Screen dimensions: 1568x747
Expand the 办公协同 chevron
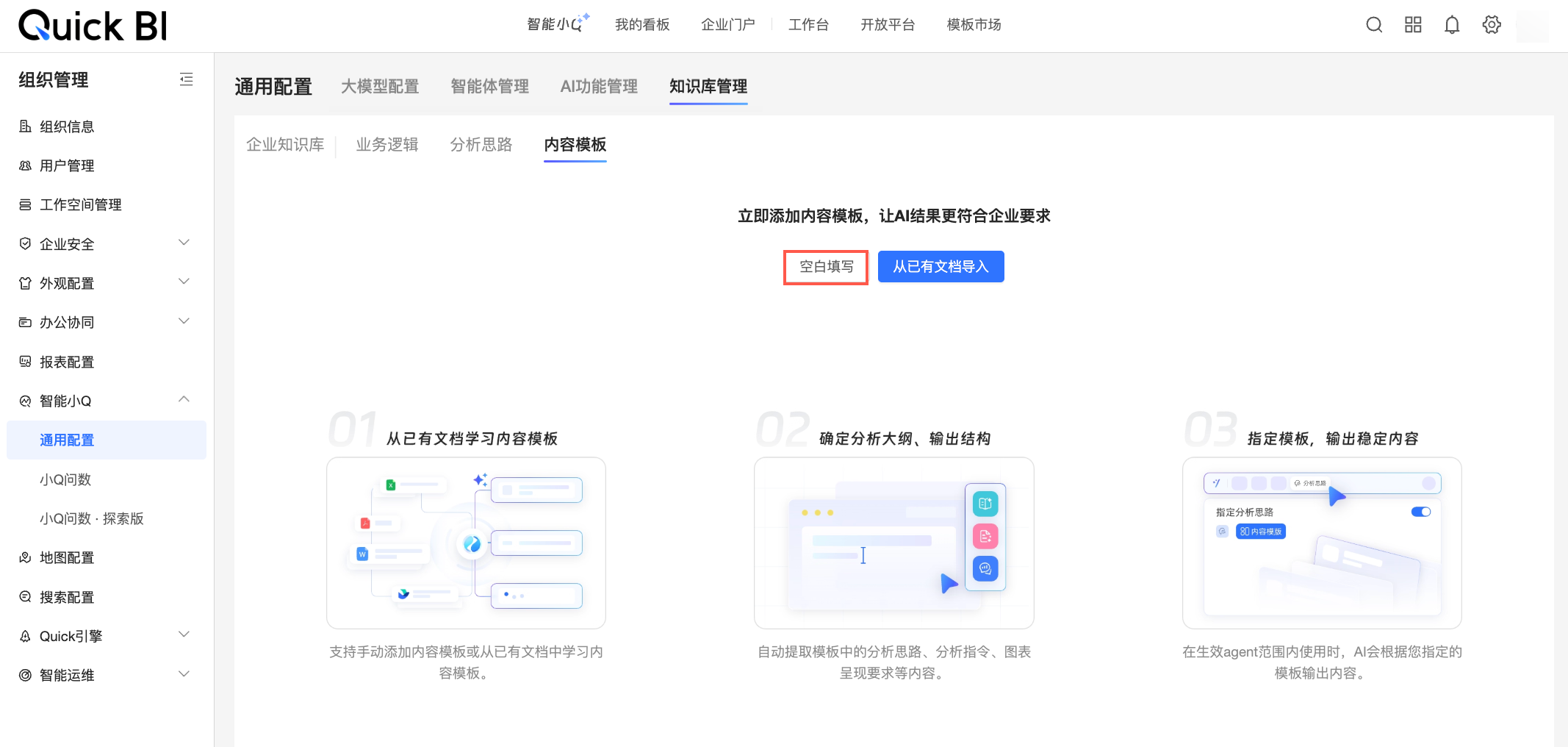tap(184, 321)
